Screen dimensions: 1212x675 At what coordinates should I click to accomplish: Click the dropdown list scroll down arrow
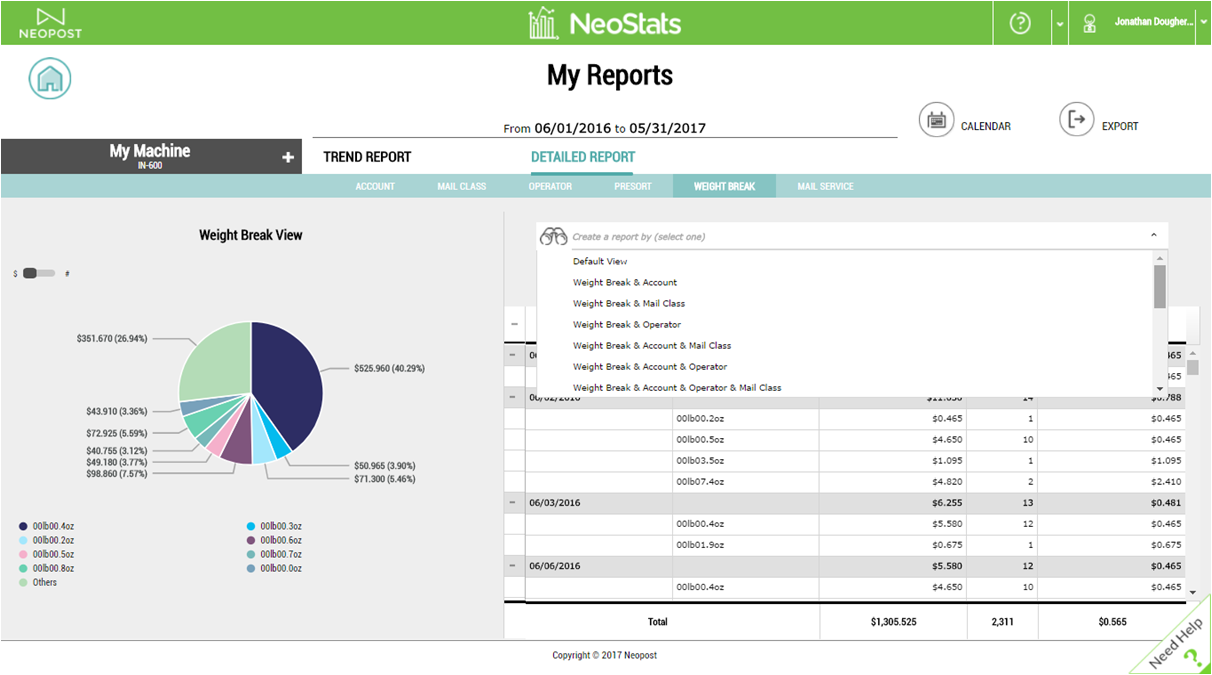(1160, 388)
